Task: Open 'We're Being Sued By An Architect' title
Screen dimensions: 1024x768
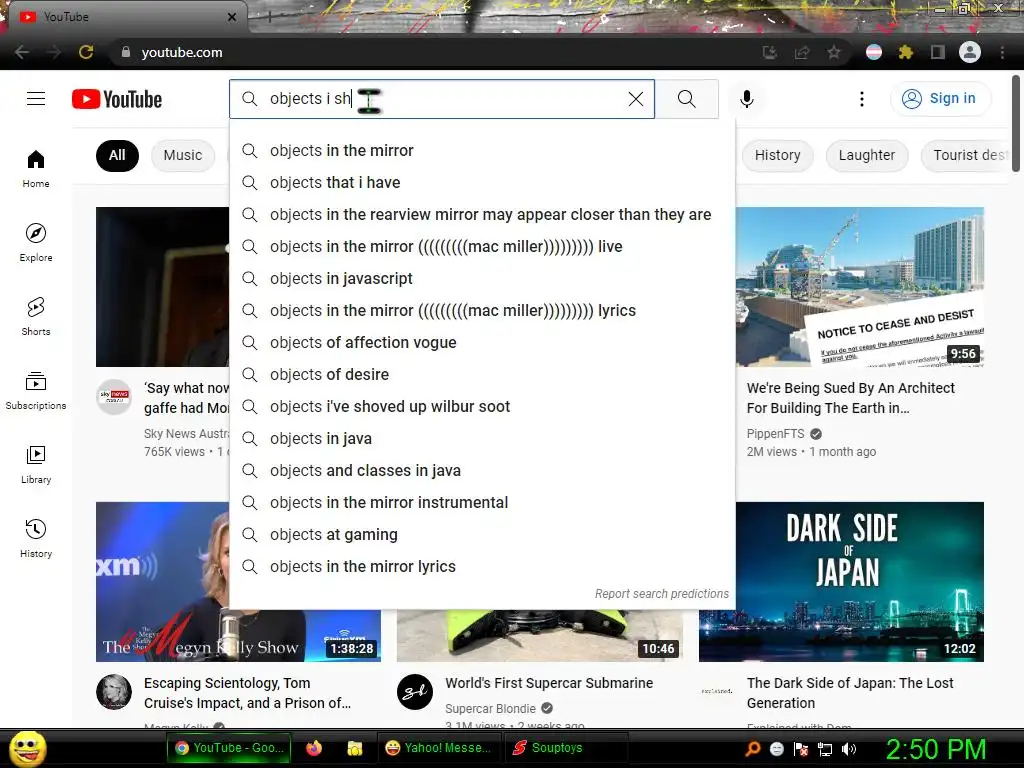Action: pyautogui.click(x=850, y=398)
